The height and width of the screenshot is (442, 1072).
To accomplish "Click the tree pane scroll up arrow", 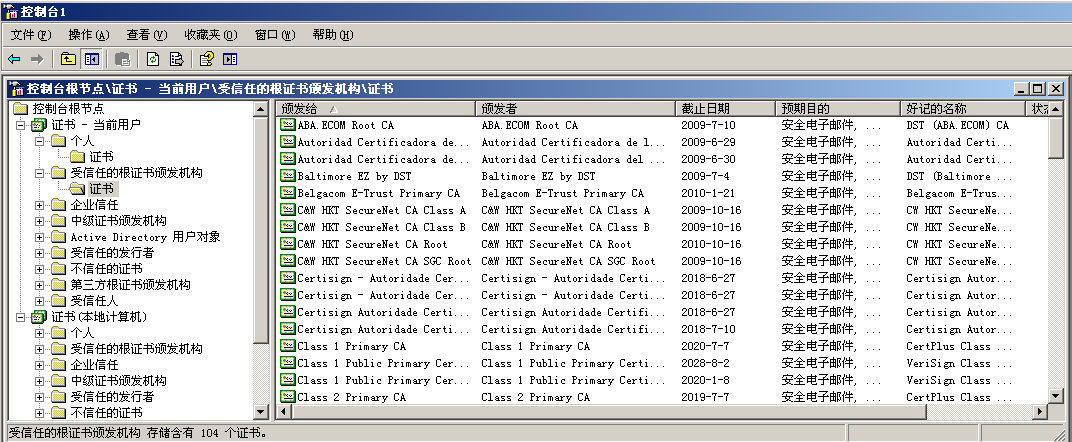I will pyautogui.click(x=260, y=109).
